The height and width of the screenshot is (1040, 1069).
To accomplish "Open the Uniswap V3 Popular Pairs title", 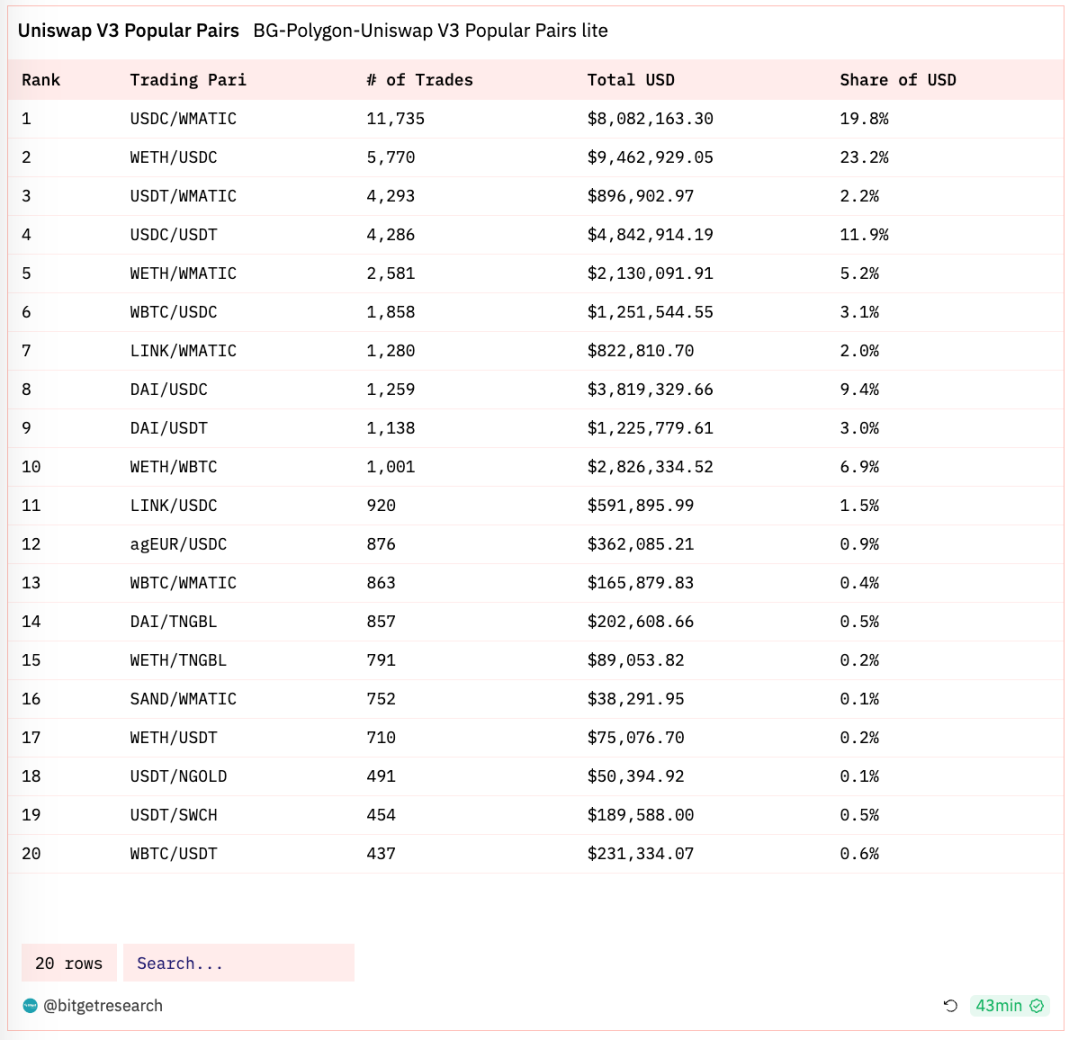I will click(128, 31).
